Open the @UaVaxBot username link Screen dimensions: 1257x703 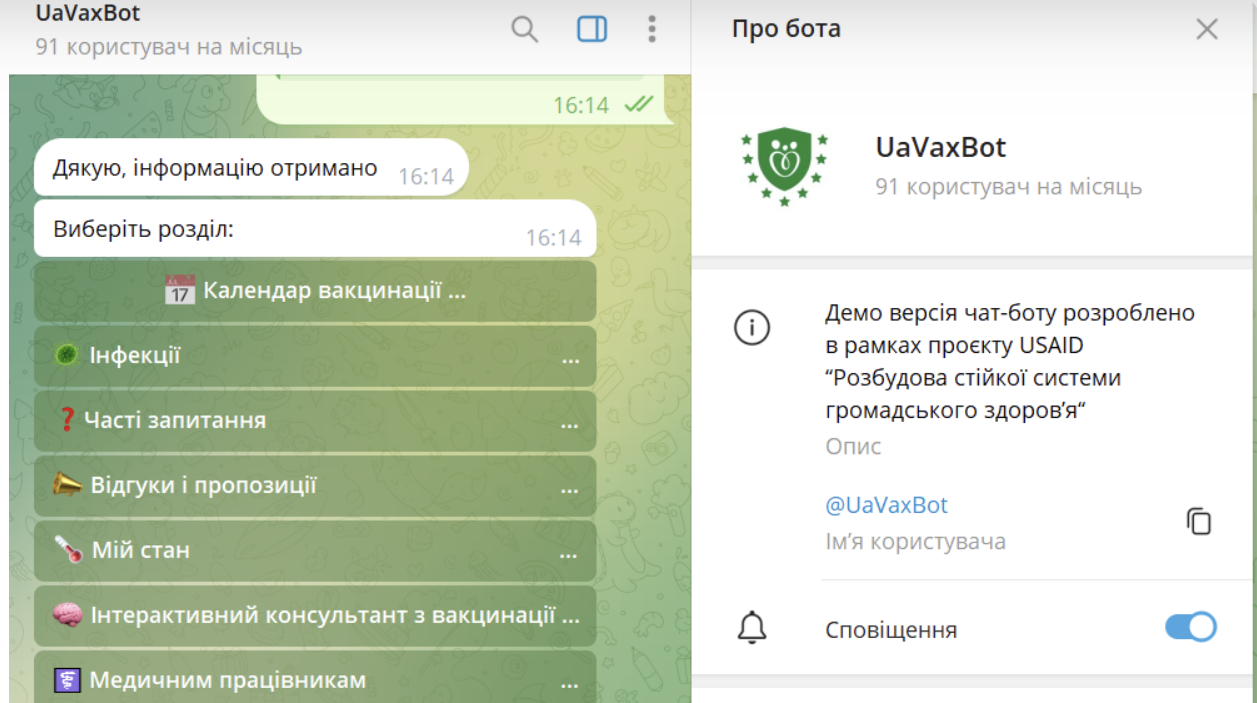tap(886, 505)
